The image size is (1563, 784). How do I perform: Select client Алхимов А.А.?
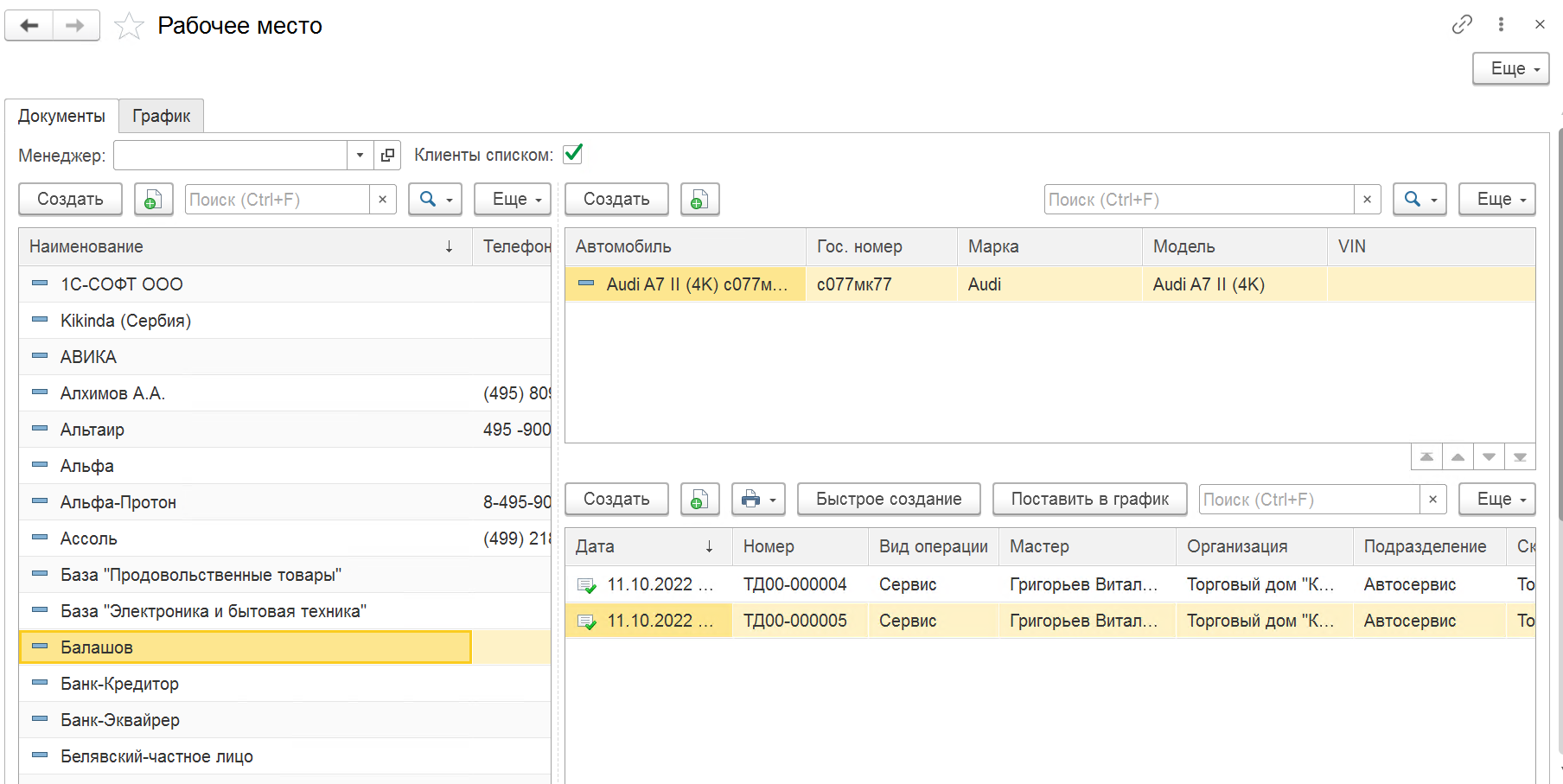(x=284, y=393)
